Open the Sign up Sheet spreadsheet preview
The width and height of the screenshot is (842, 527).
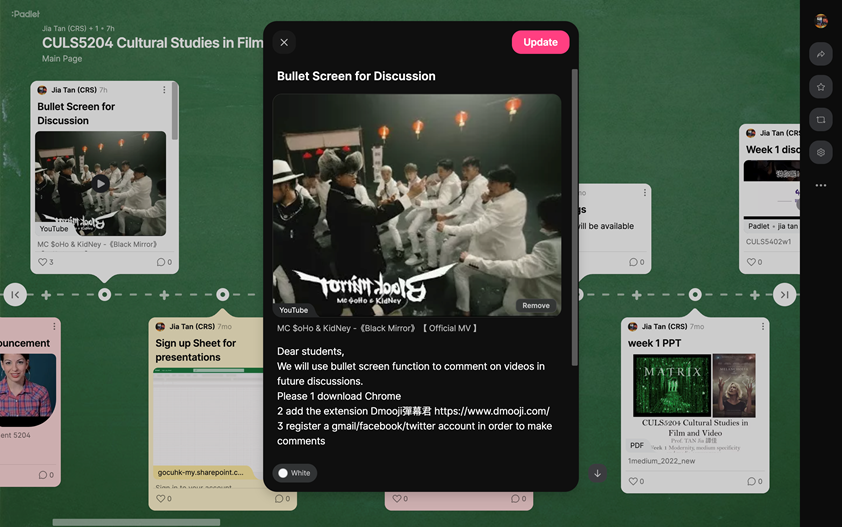pos(208,418)
